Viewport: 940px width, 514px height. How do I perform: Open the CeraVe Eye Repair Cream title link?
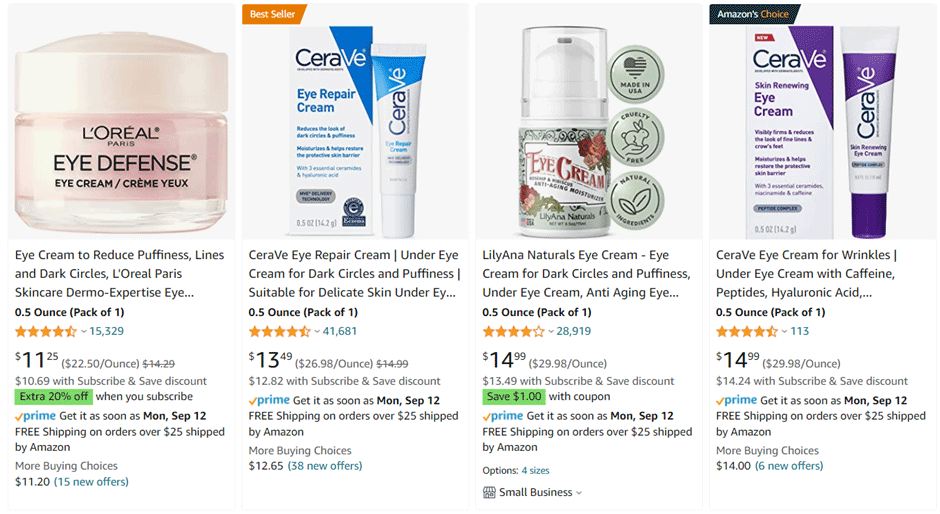tap(353, 274)
